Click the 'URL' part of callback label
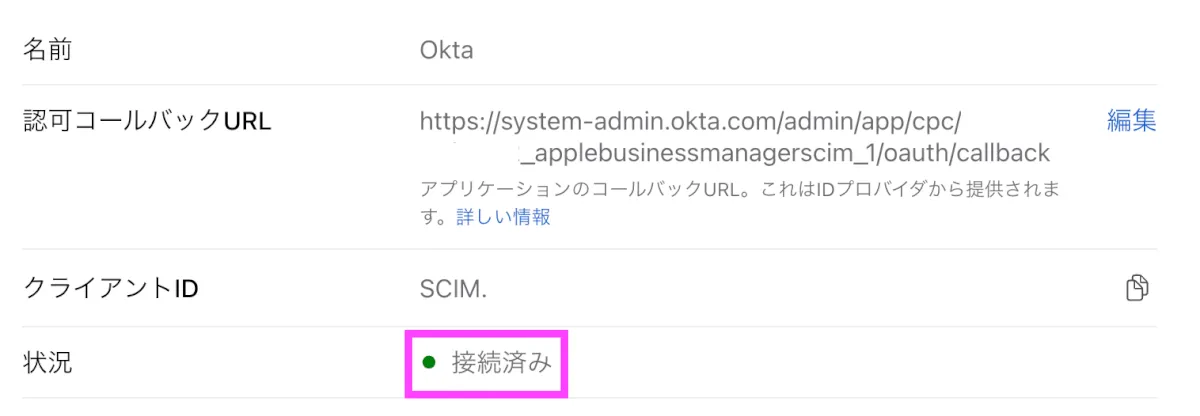 pos(247,121)
